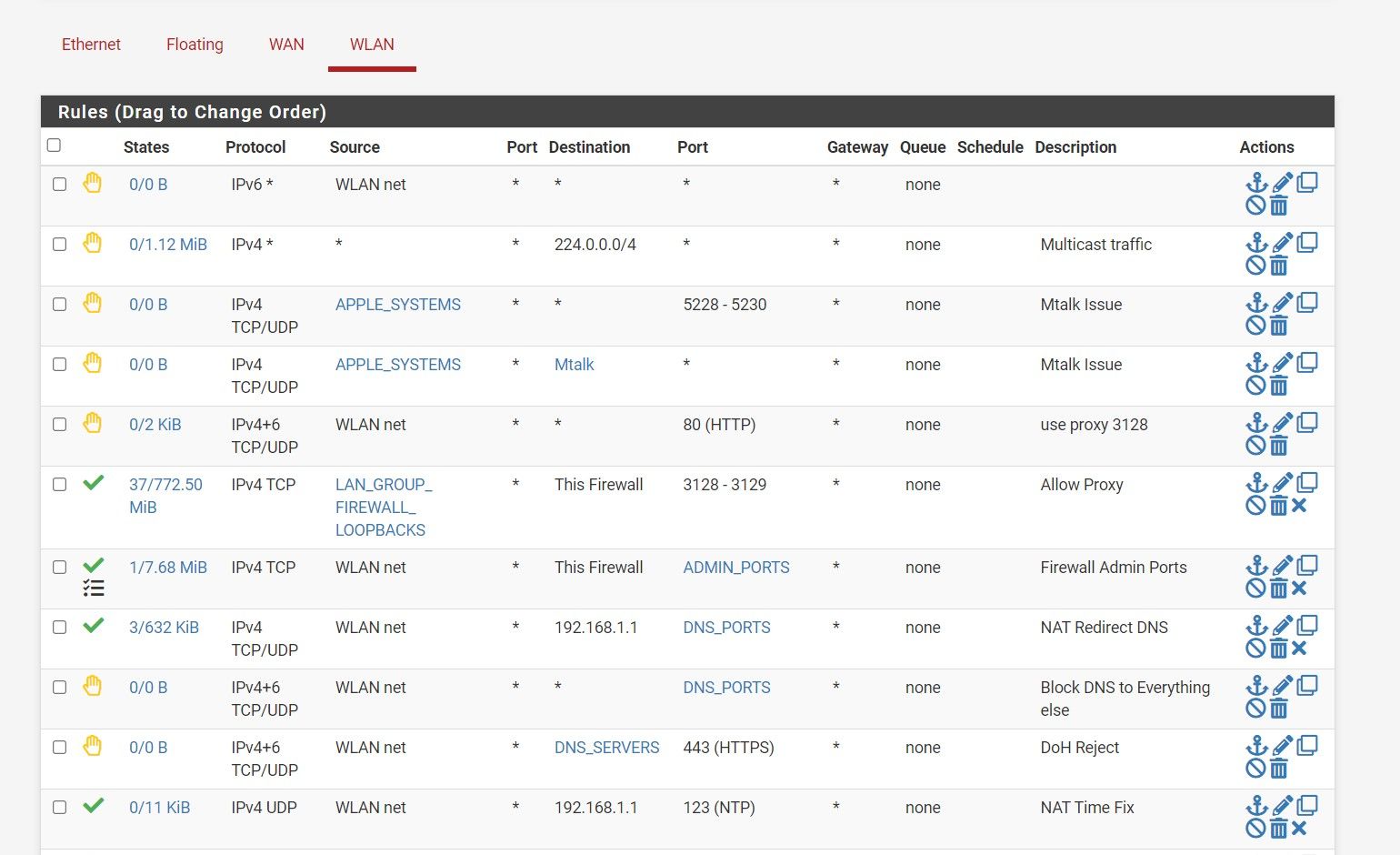1400x855 pixels.
Task: Edit the Allow Proxy rule
Action: pos(1283,483)
